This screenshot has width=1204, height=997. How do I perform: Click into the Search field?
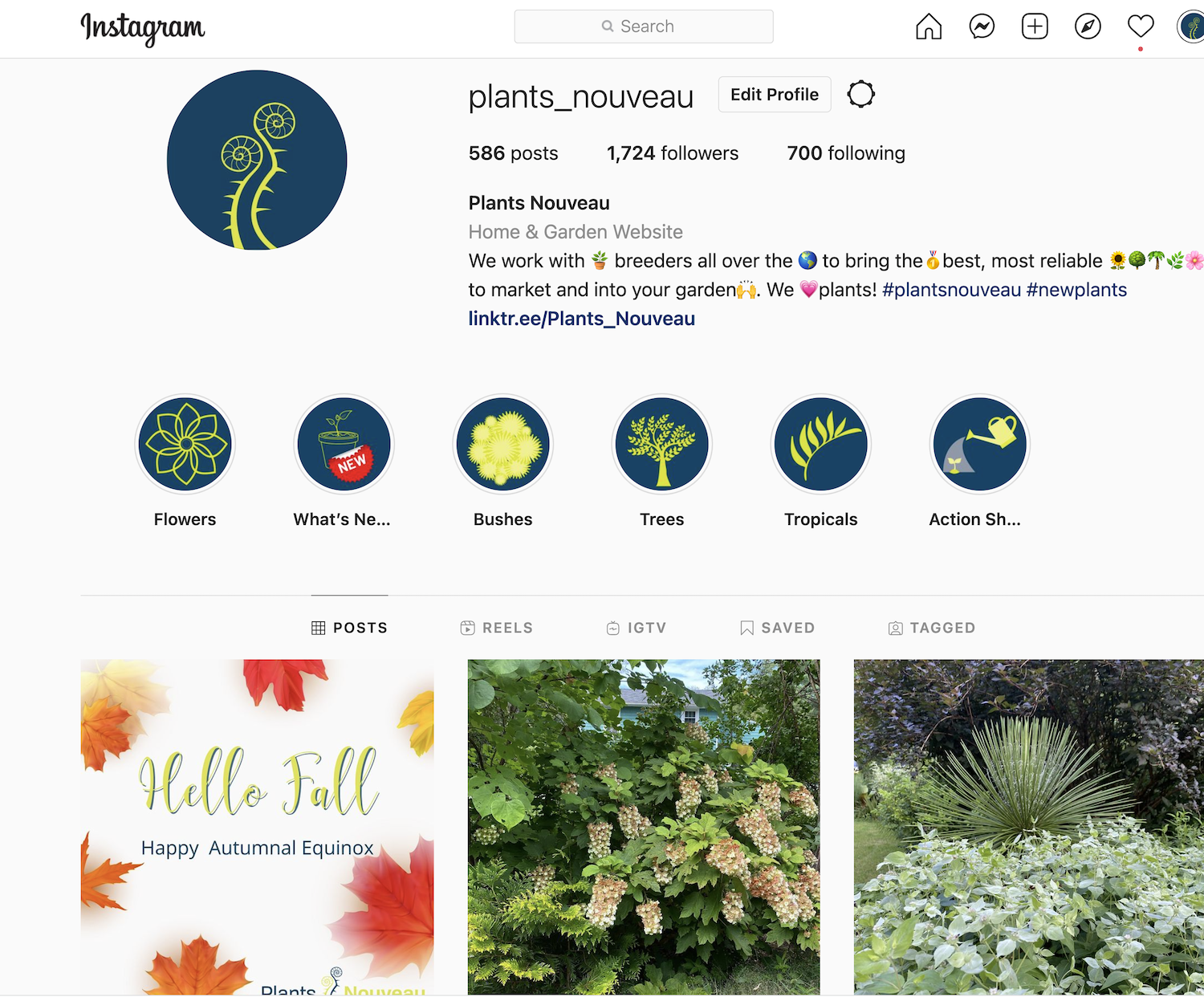[644, 26]
